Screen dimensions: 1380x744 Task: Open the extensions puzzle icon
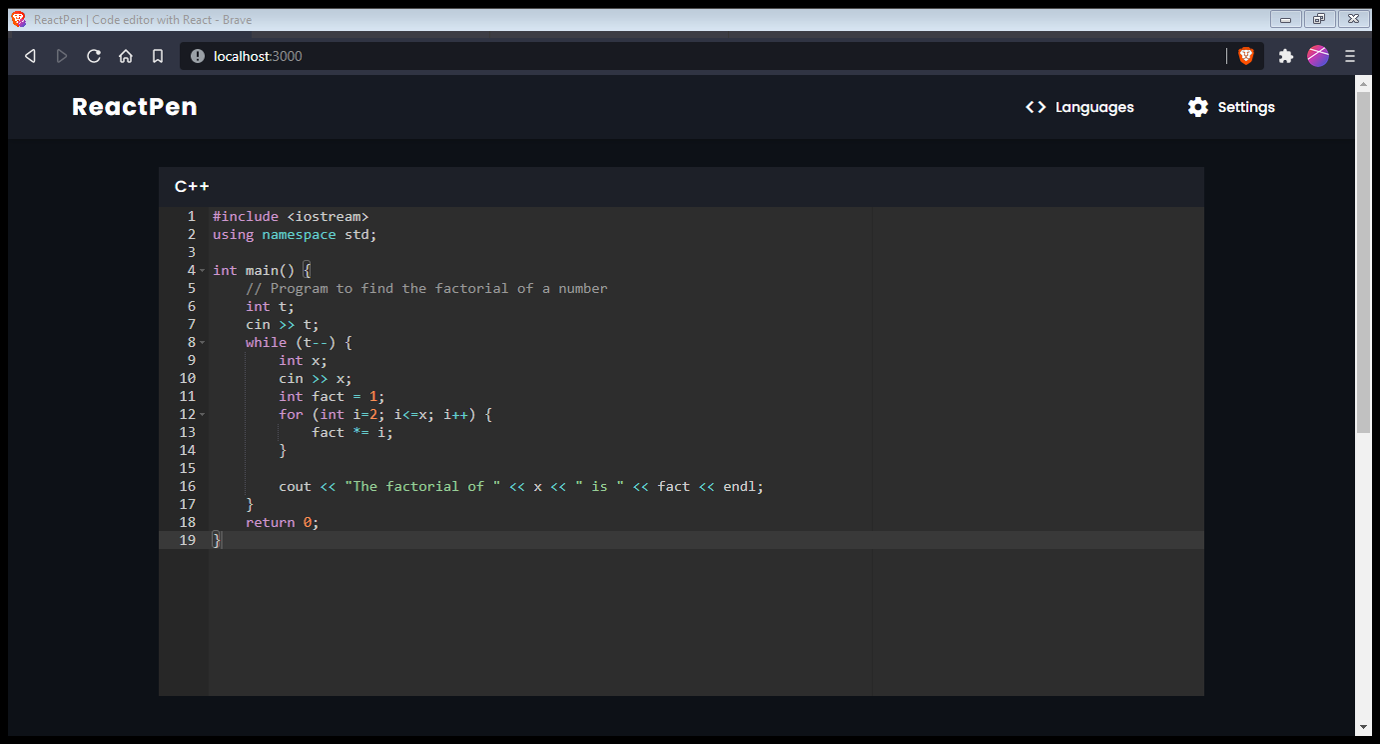[x=1286, y=56]
